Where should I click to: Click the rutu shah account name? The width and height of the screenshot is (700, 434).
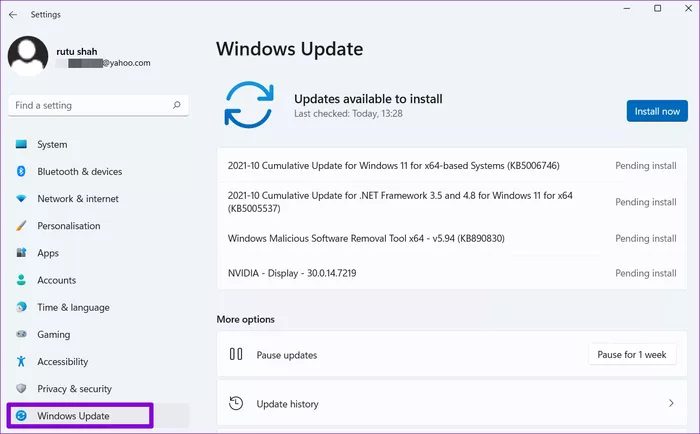77,51
